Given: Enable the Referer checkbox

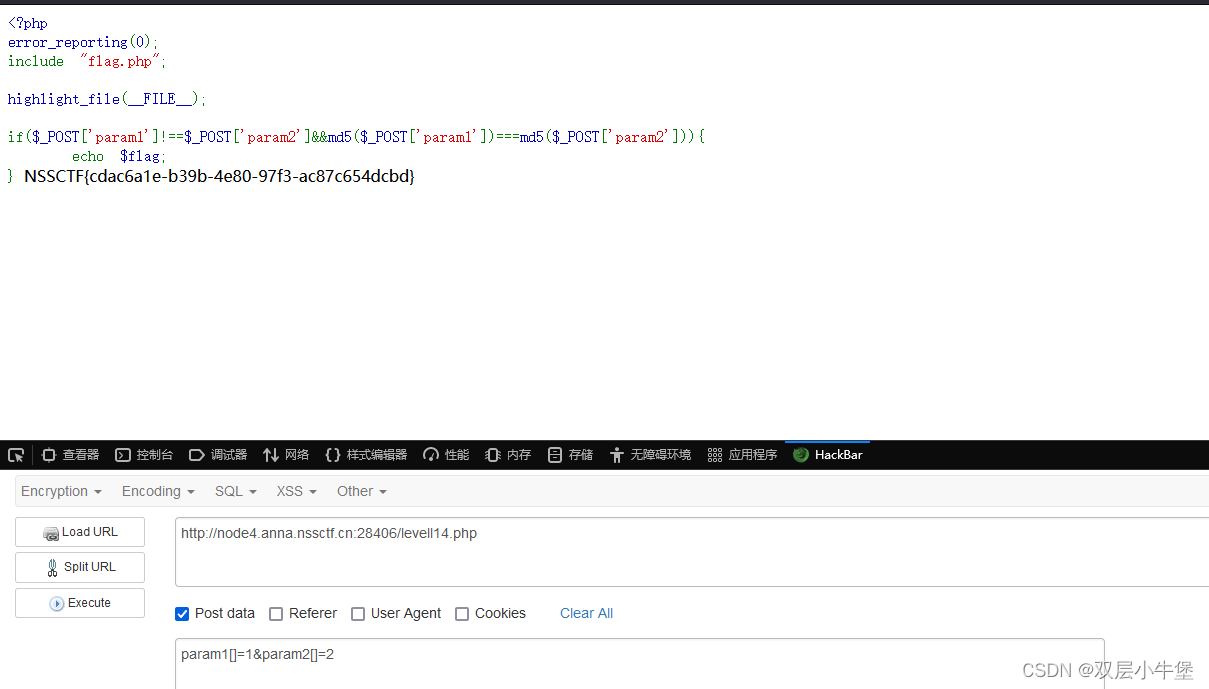Looking at the screenshot, I should [x=276, y=613].
